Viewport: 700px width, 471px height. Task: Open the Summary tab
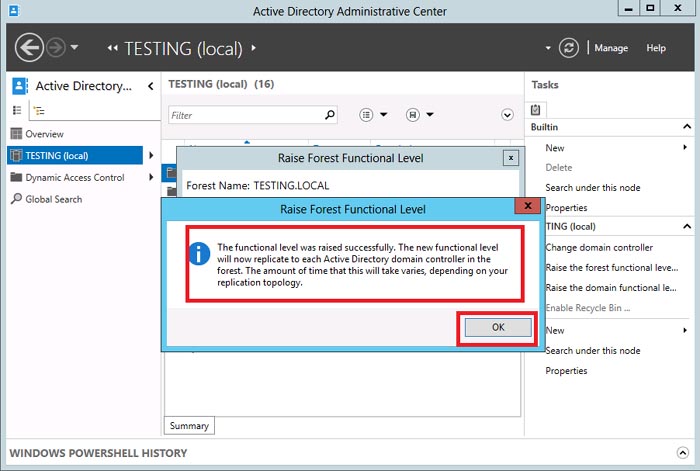[x=189, y=425]
